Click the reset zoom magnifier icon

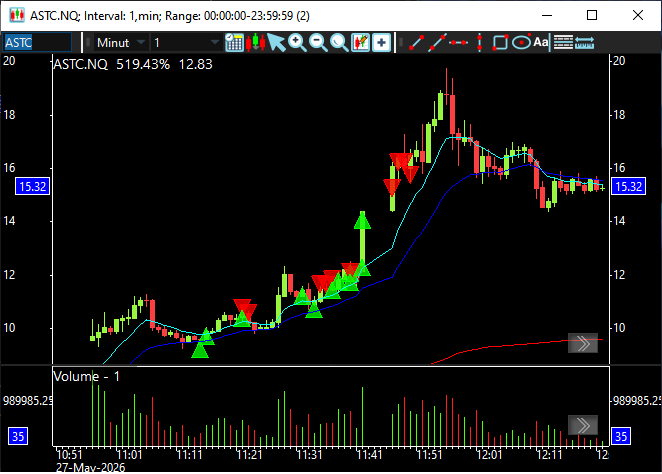pyautogui.click(x=339, y=43)
